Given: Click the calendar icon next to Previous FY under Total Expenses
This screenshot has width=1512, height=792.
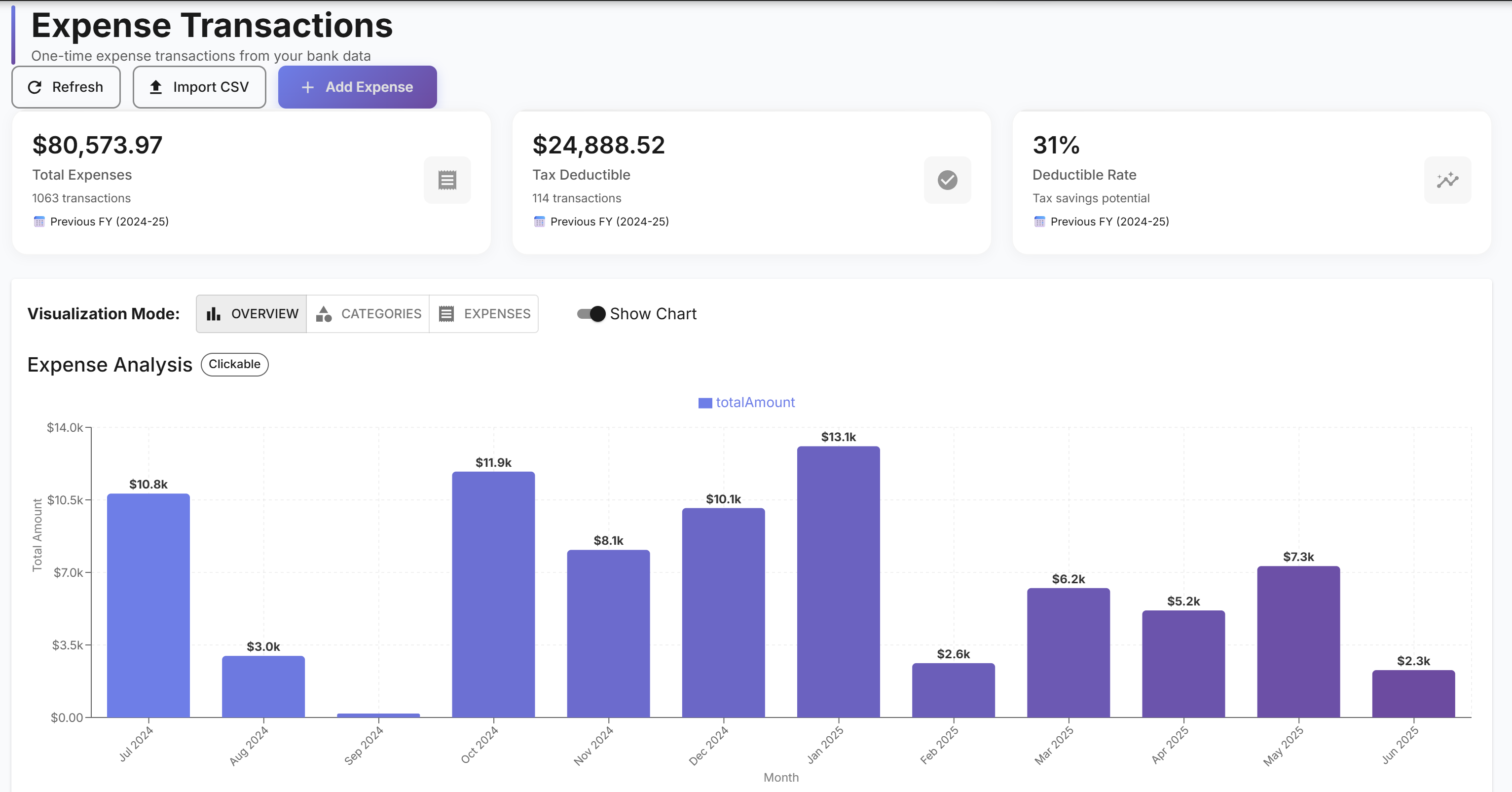Looking at the screenshot, I should (39, 222).
